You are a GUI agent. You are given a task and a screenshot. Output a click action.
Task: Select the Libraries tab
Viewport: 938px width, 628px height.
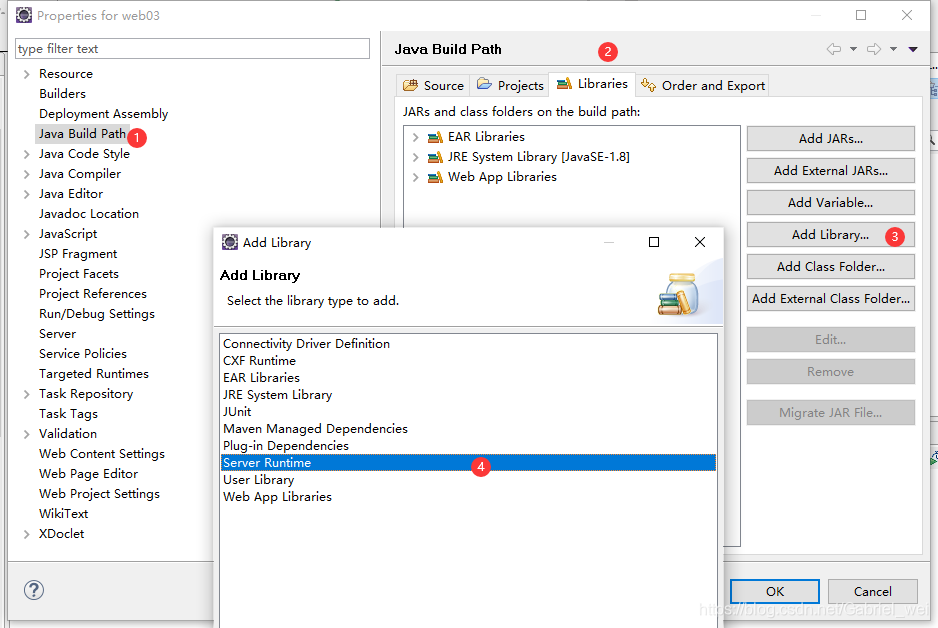tap(592, 84)
